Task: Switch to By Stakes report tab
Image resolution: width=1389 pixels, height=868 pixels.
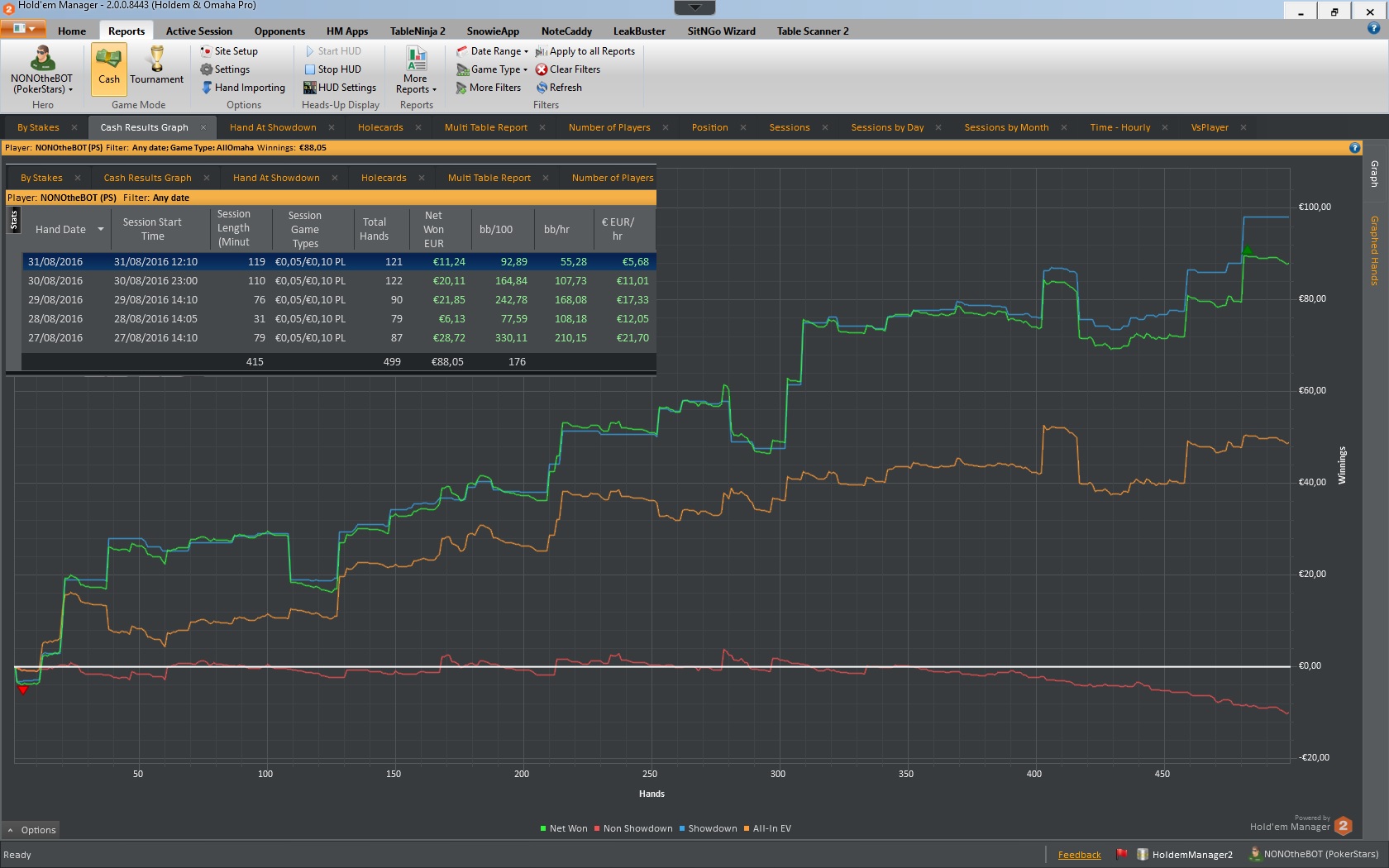Action: click(38, 127)
